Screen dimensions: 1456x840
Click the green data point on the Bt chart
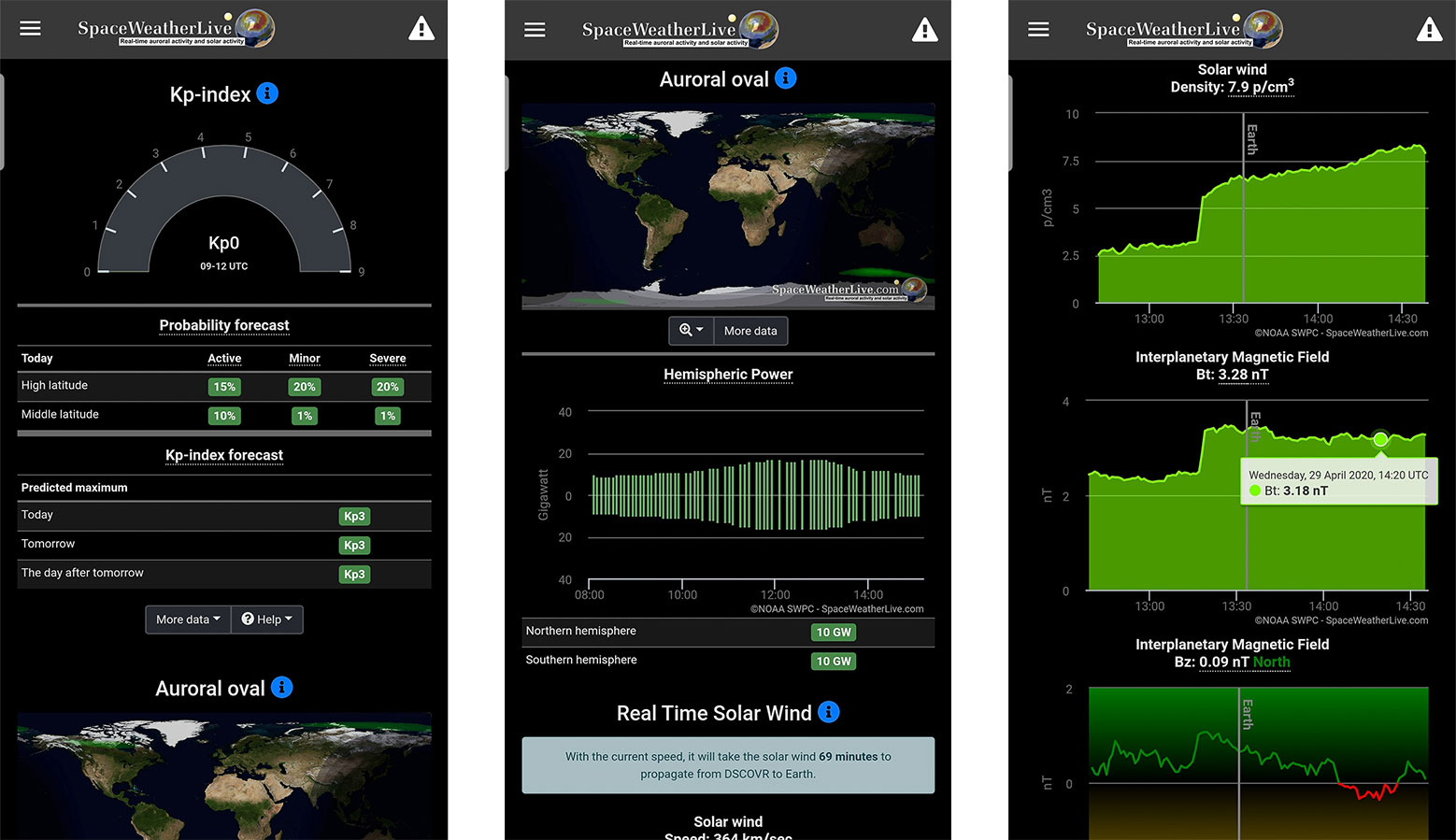click(1380, 439)
